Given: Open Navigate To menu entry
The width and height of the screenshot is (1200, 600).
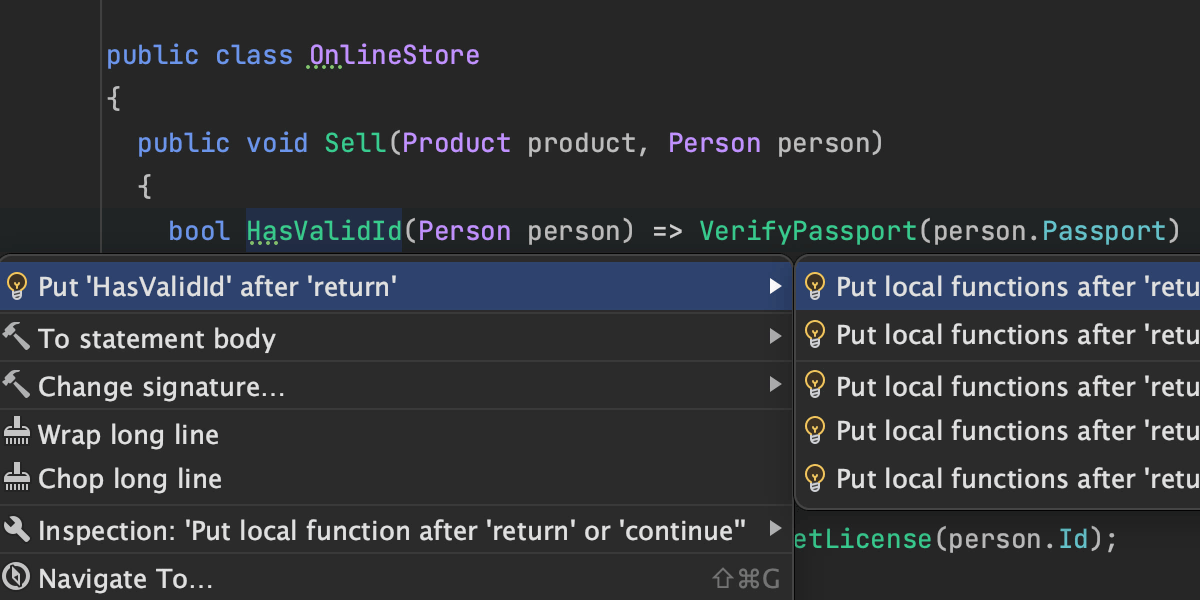Looking at the screenshot, I should pos(126,579).
